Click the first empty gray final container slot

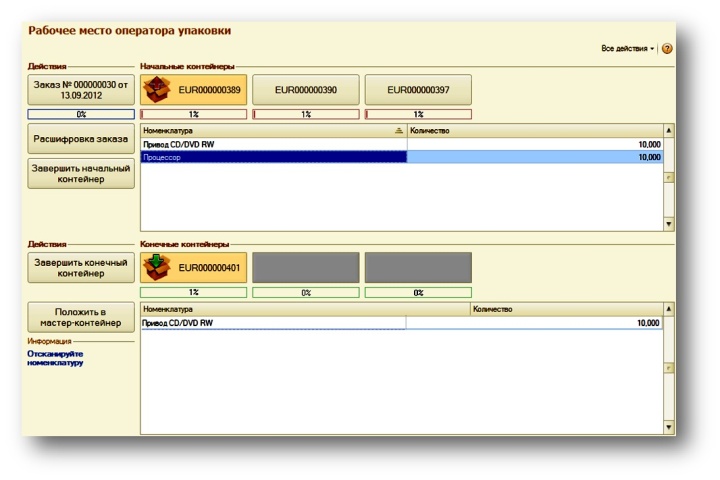click(x=306, y=268)
